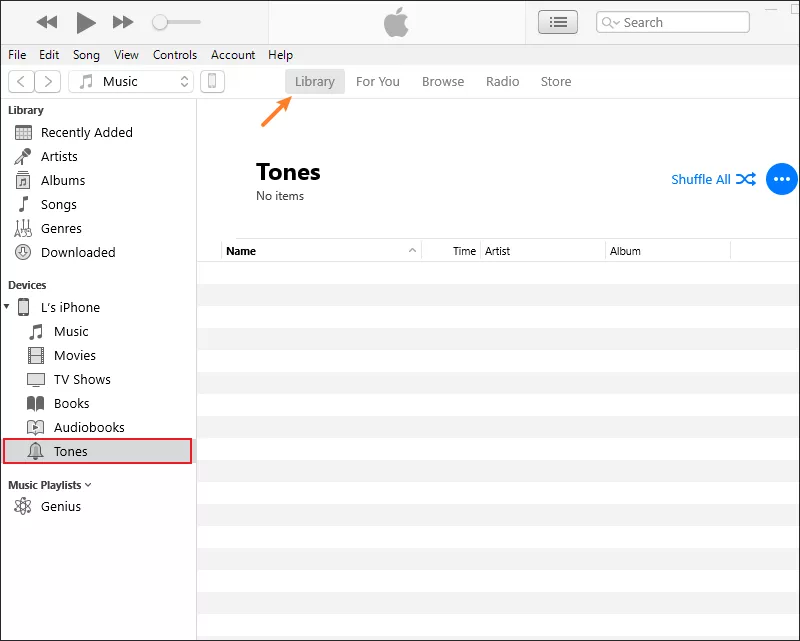Select Tones under the iPhone device
The image size is (800, 641).
coord(71,451)
